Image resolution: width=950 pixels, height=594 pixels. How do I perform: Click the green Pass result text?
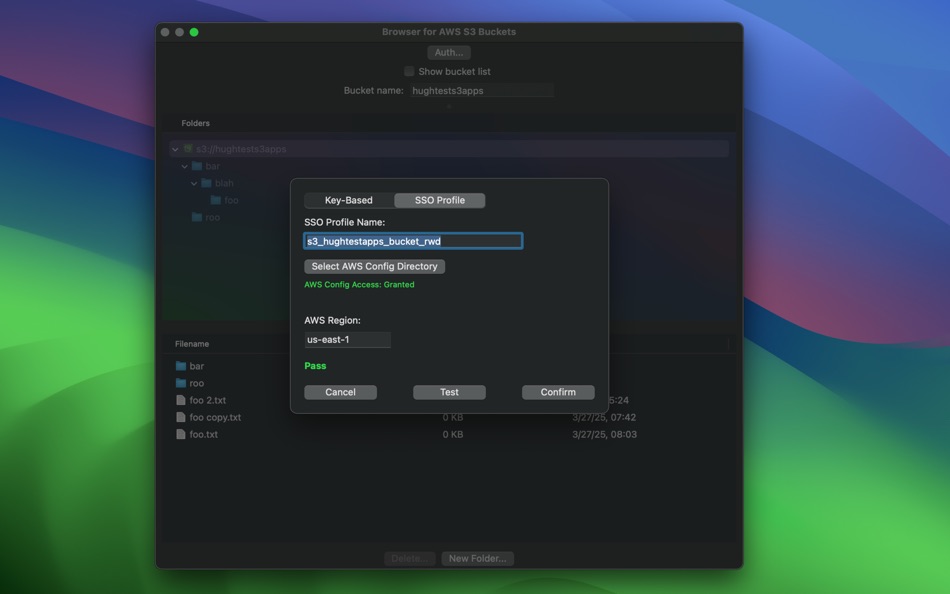click(315, 365)
